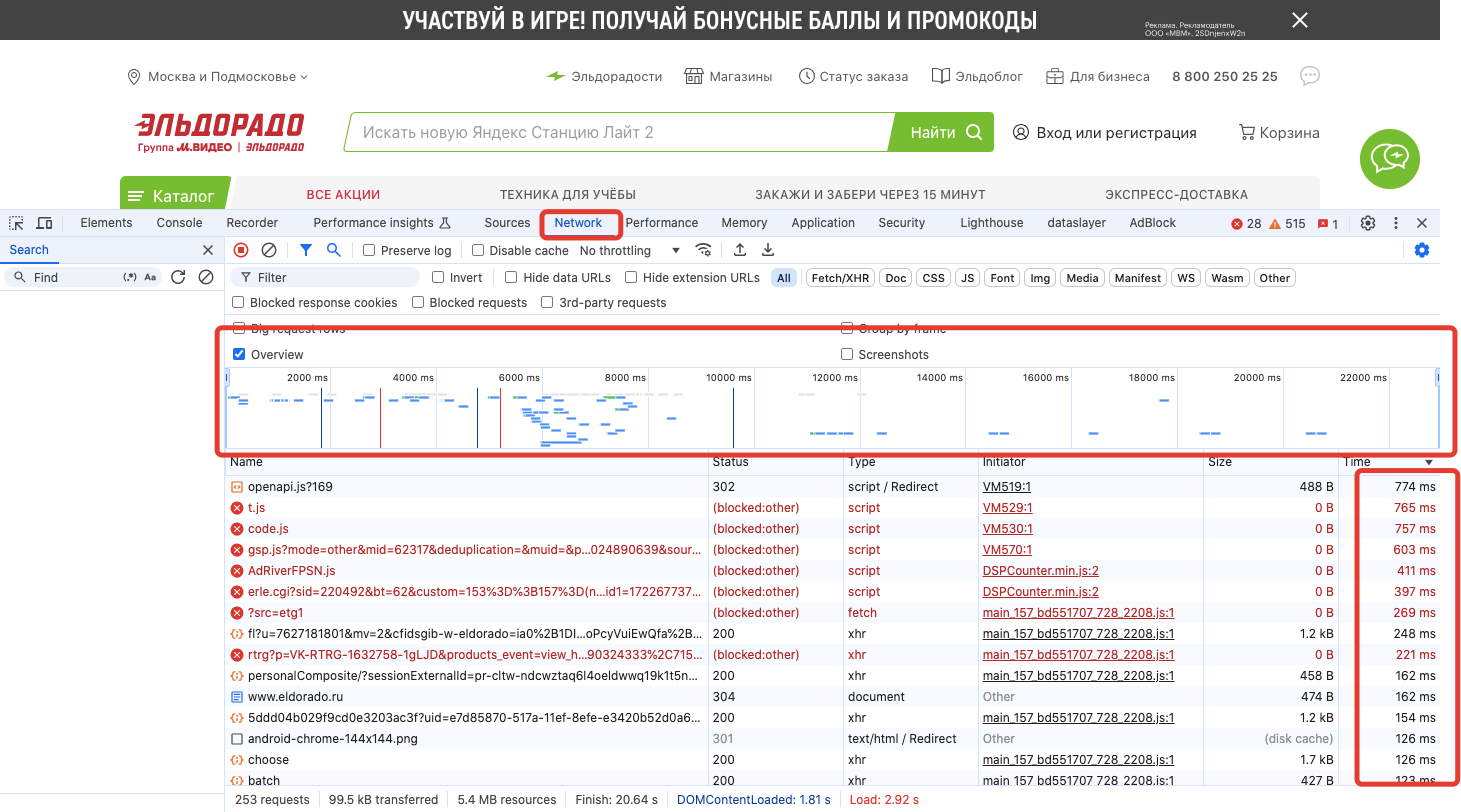The width and height of the screenshot is (1461, 812).
Task: Open the VM519:1 initiator link
Action: click(x=1006, y=487)
